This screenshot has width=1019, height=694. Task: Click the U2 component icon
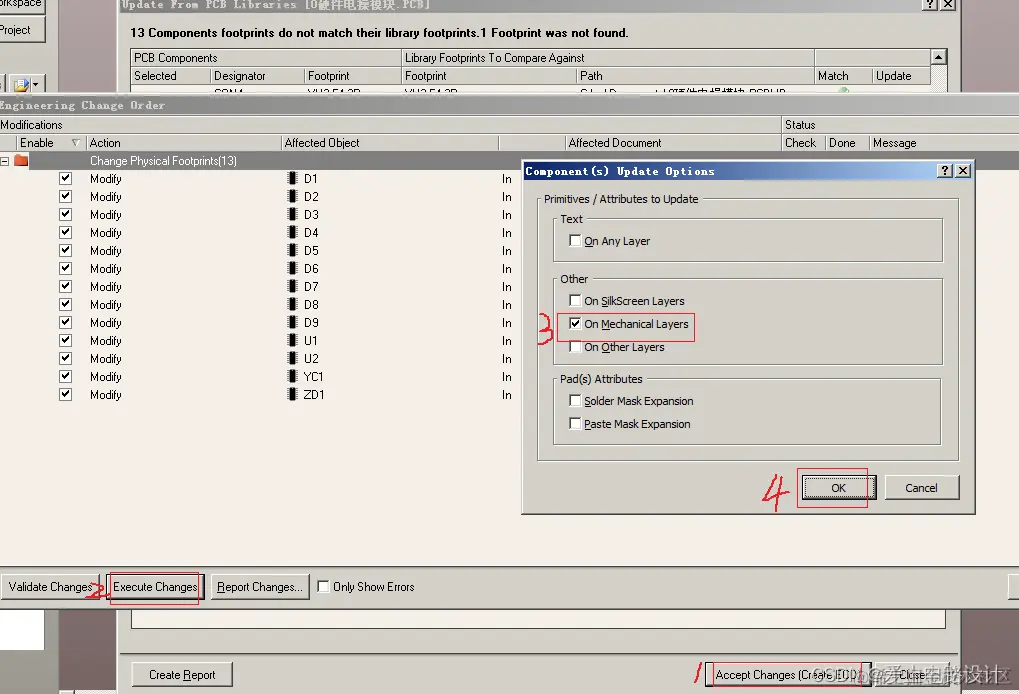292,359
